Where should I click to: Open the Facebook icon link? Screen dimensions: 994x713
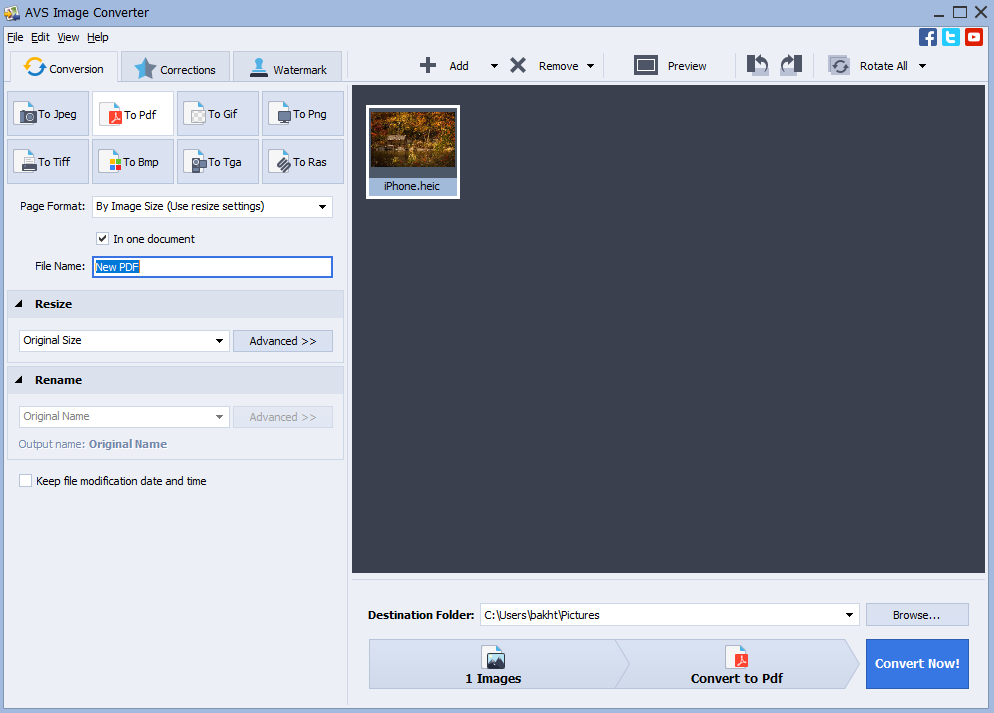pyautogui.click(x=928, y=37)
